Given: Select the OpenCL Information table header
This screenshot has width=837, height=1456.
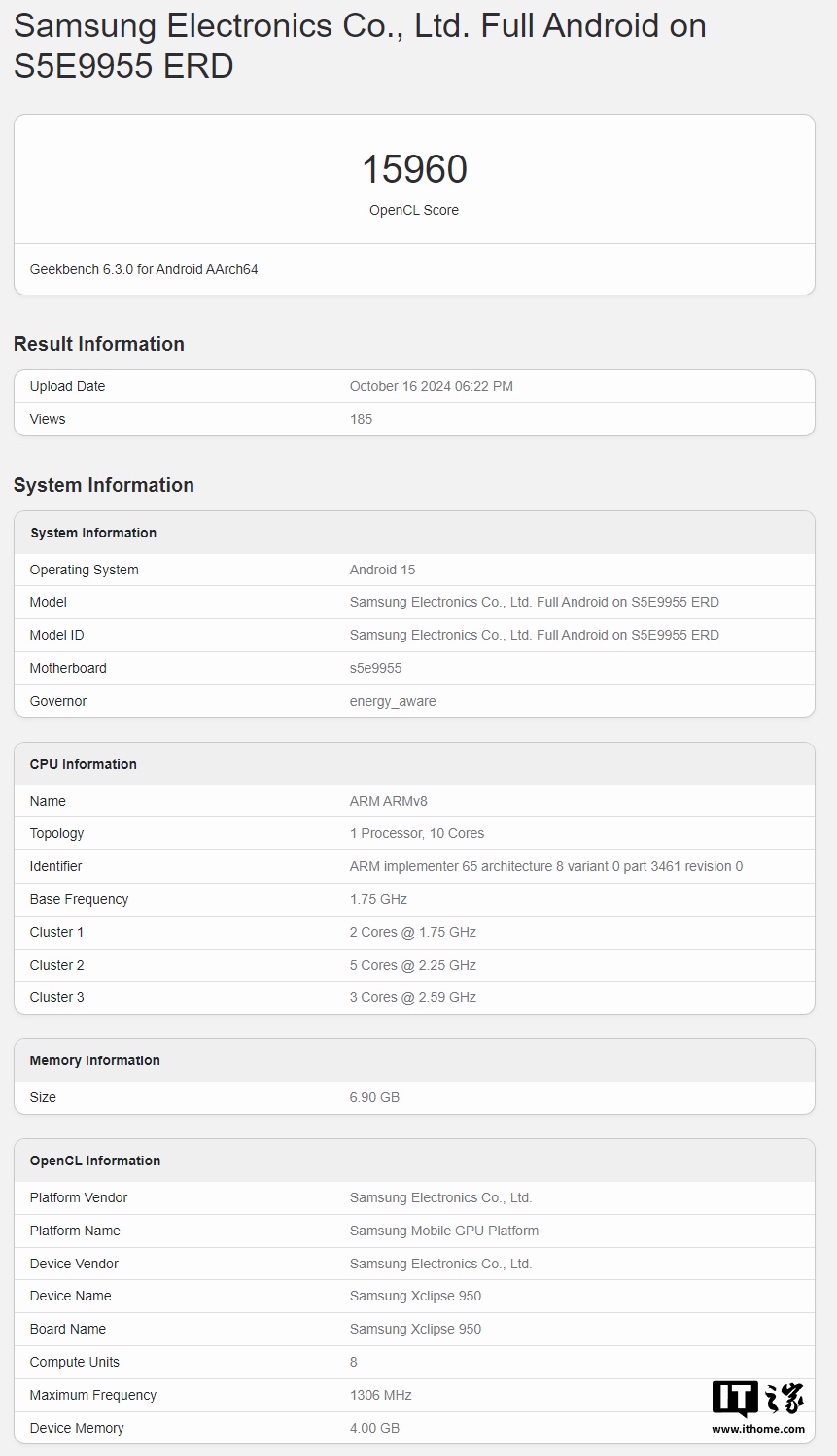Looking at the screenshot, I should (95, 1161).
